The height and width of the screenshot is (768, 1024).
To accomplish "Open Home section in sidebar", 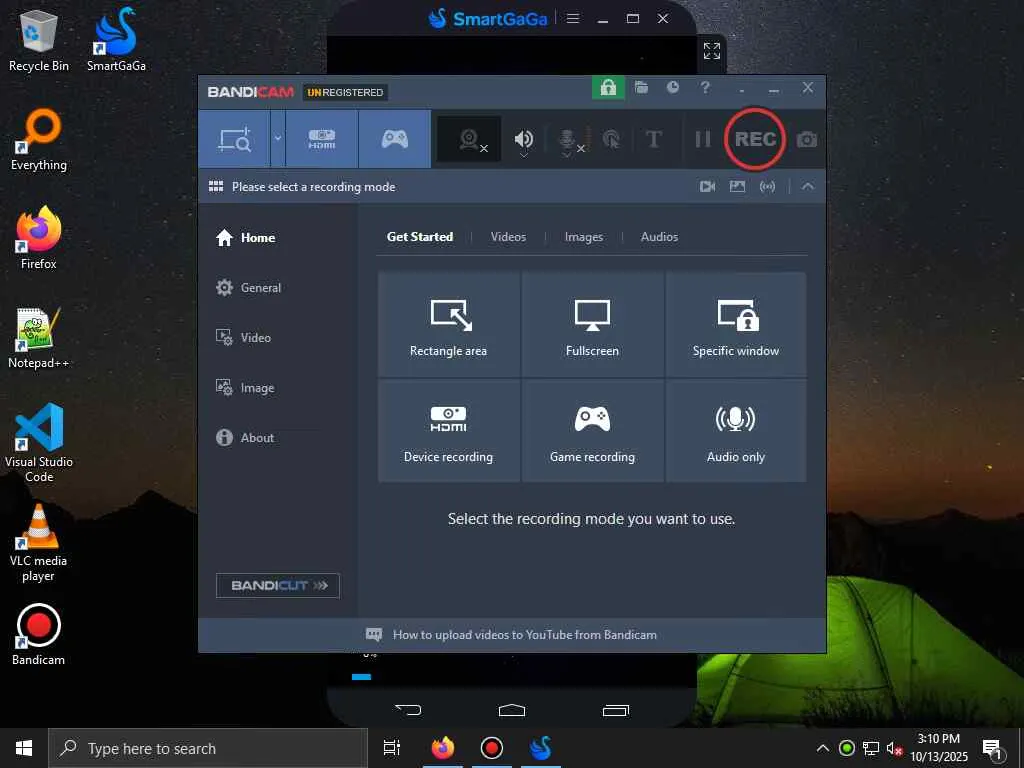I will pyautogui.click(x=246, y=238).
